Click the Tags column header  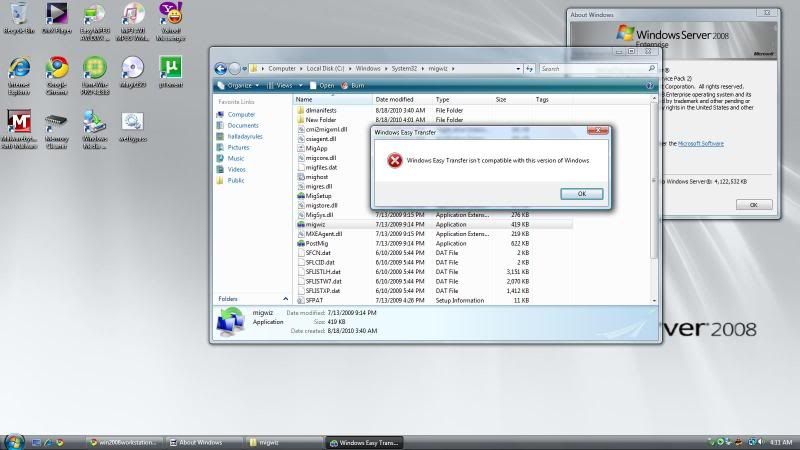click(x=553, y=99)
